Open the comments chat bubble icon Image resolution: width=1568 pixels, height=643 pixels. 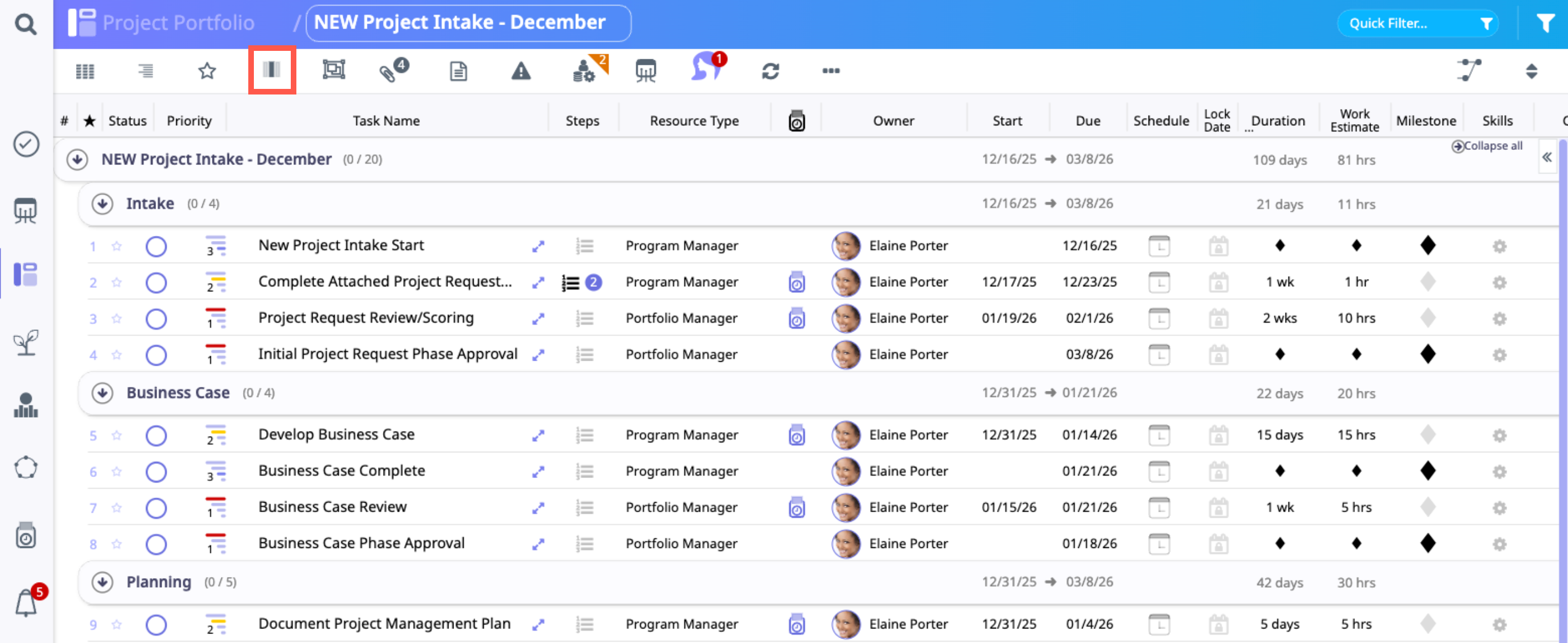(x=706, y=68)
